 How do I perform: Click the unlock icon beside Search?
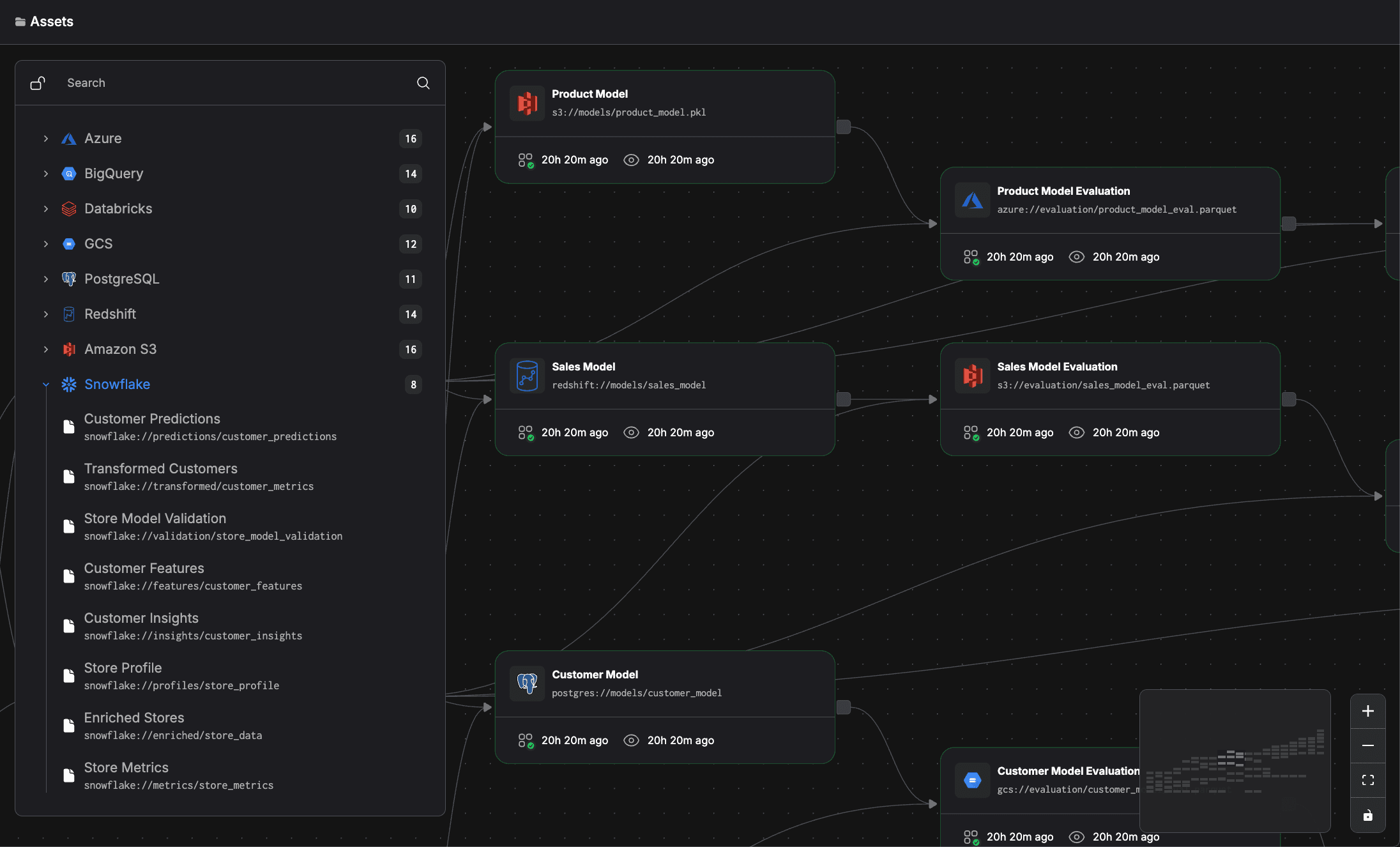click(x=38, y=83)
